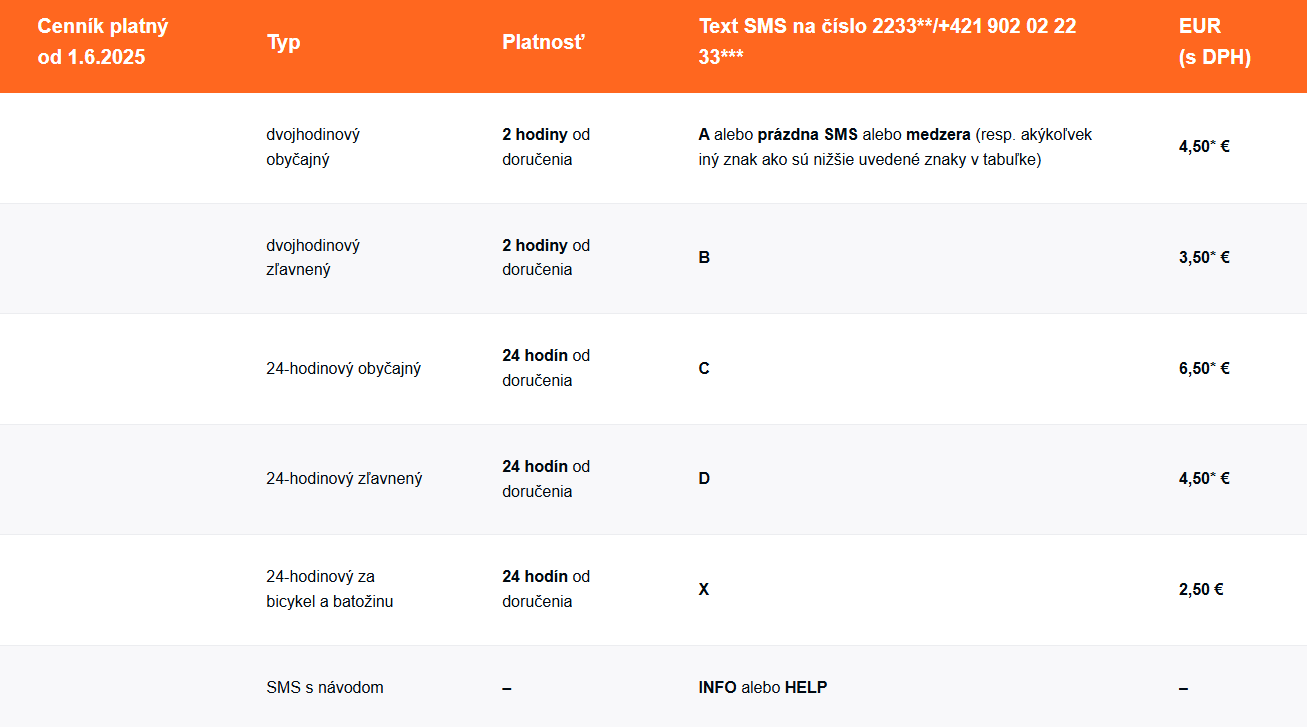Click the "24-hodinový za bicykel a batožinu" cell
This screenshot has width=1307, height=727.
tap(329, 589)
